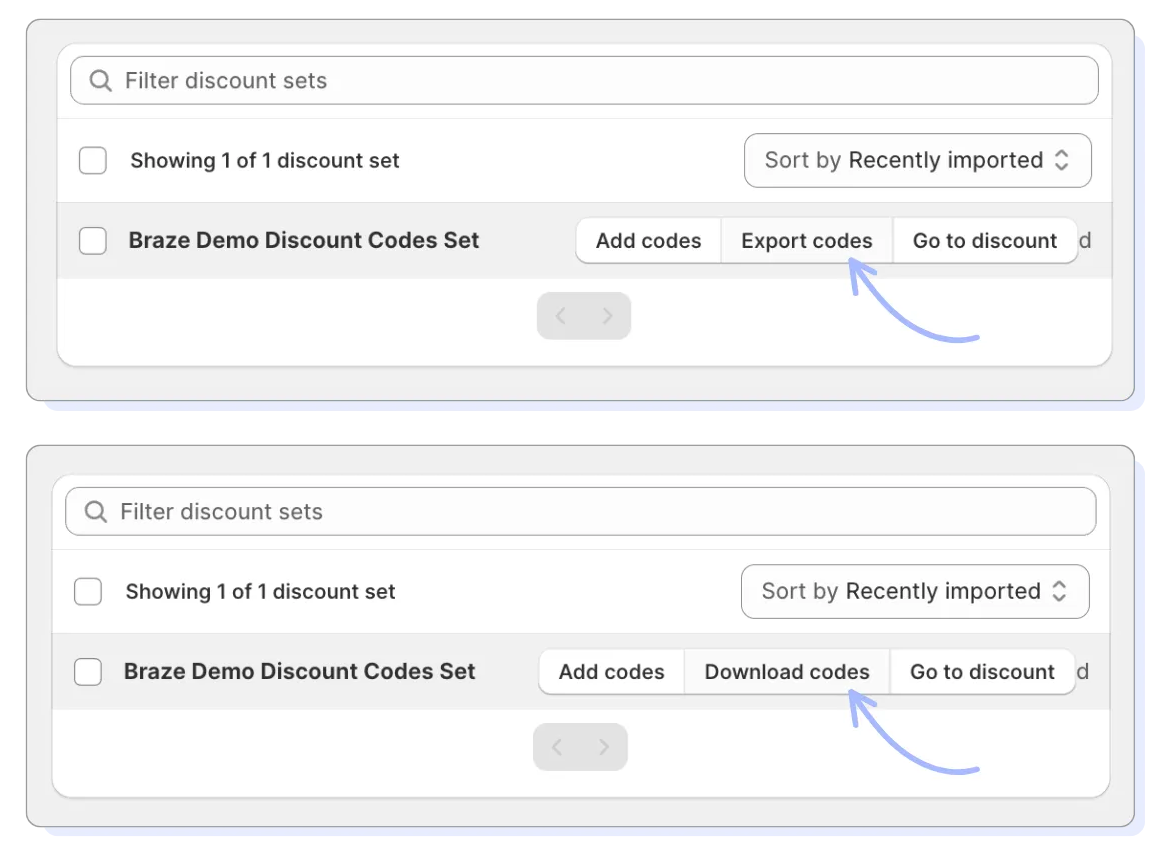Check Braze Demo Discount Codes Set row in lower panel
The image size is (1163, 858).
tap(88, 671)
